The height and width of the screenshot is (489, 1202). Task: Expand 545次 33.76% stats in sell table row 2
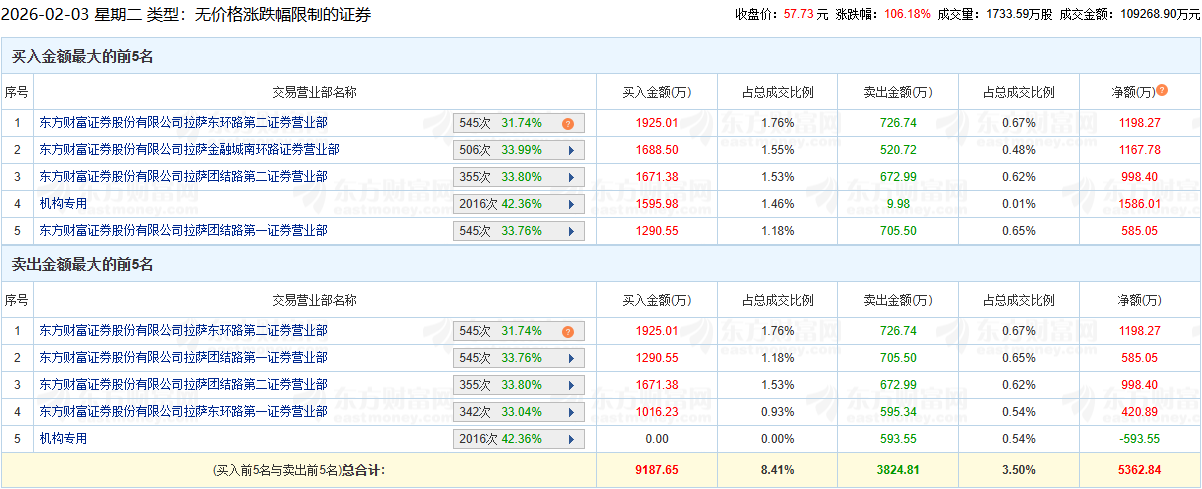tap(571, 358)
